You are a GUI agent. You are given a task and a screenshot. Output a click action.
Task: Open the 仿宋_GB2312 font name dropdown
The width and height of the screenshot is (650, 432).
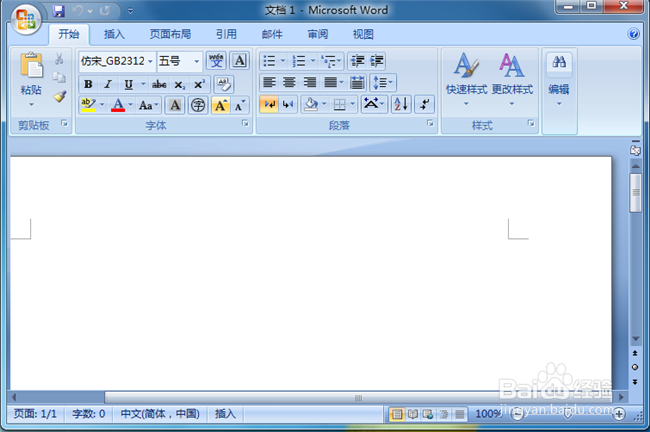coord(150,61)
